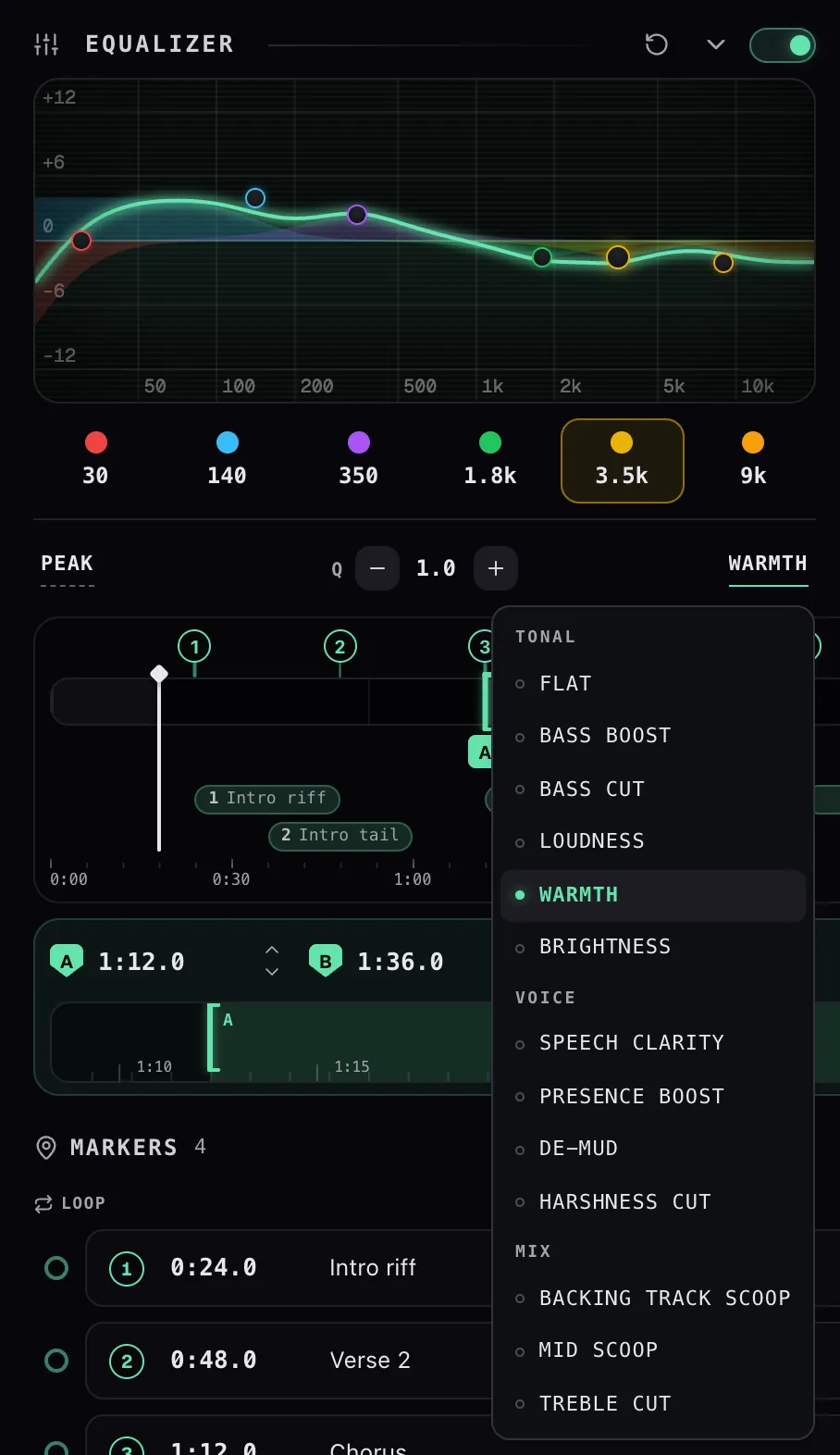Collapse the equalizer panel chevron
Image resolution: width=840 pixels, height=1455 pixels.
click(716, 44)
